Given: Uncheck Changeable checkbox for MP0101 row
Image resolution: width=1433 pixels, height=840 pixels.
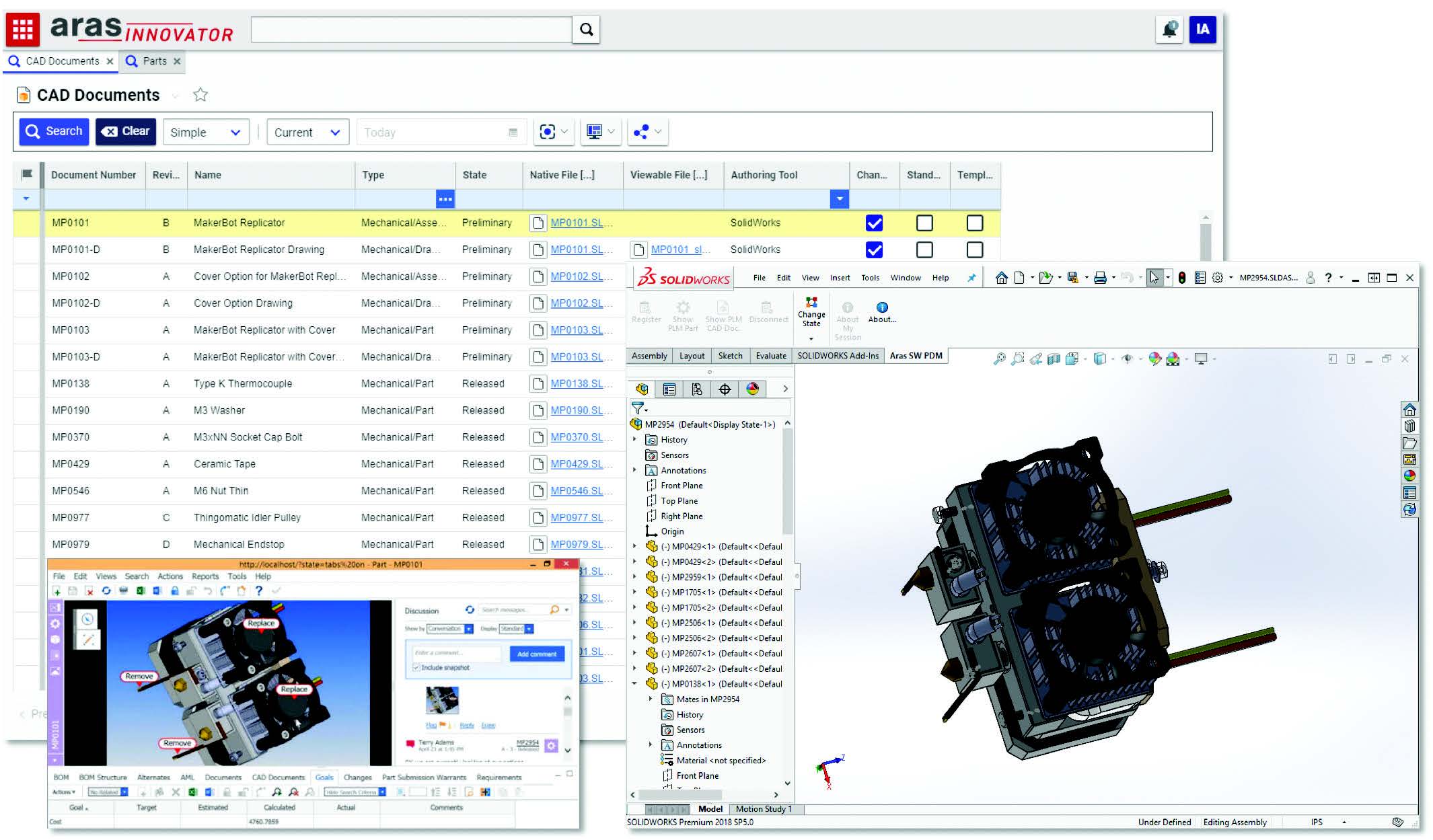Looking at the screenshot, I should pyautogui.click(x=874, y=223).
